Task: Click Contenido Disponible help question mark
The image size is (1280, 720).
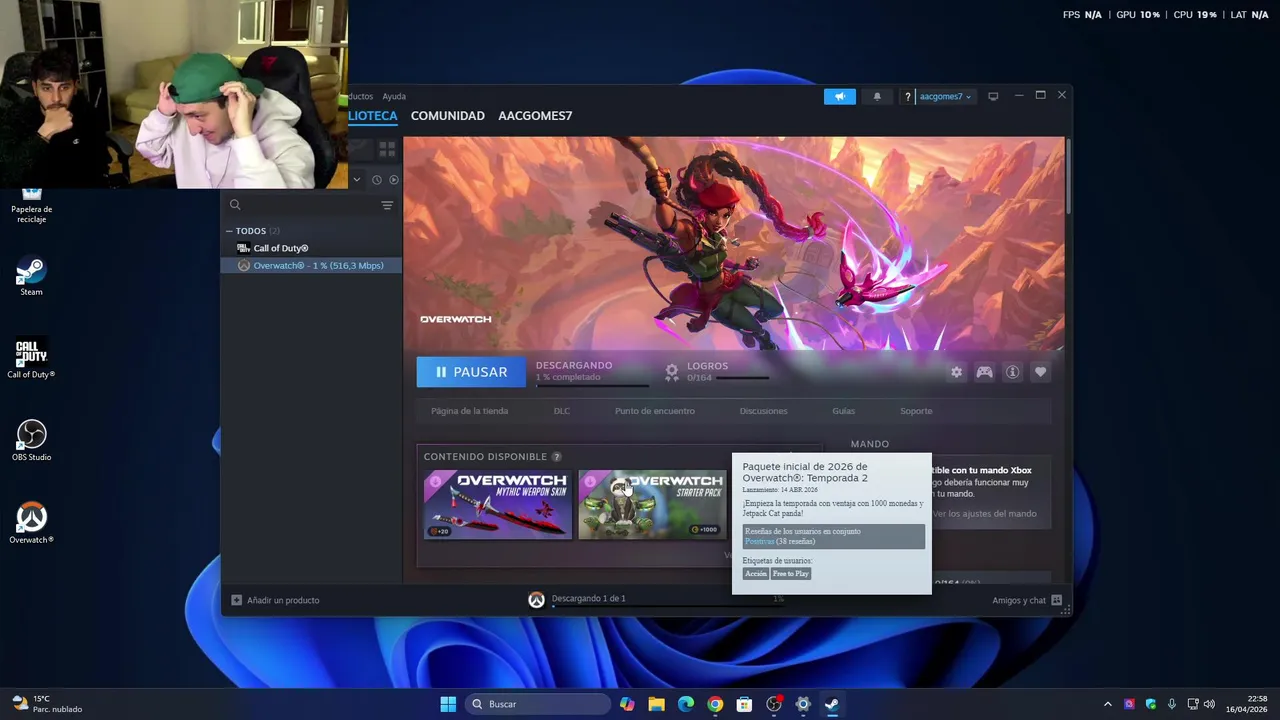Action: click(557, 457)
